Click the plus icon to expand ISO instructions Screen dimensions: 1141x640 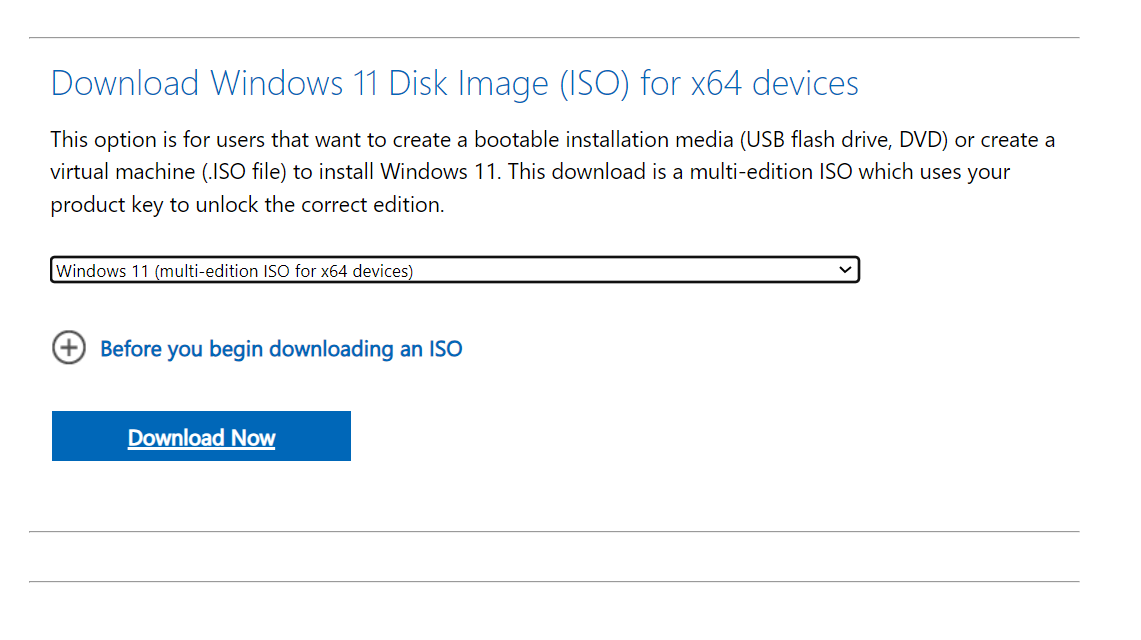[67, 348]
